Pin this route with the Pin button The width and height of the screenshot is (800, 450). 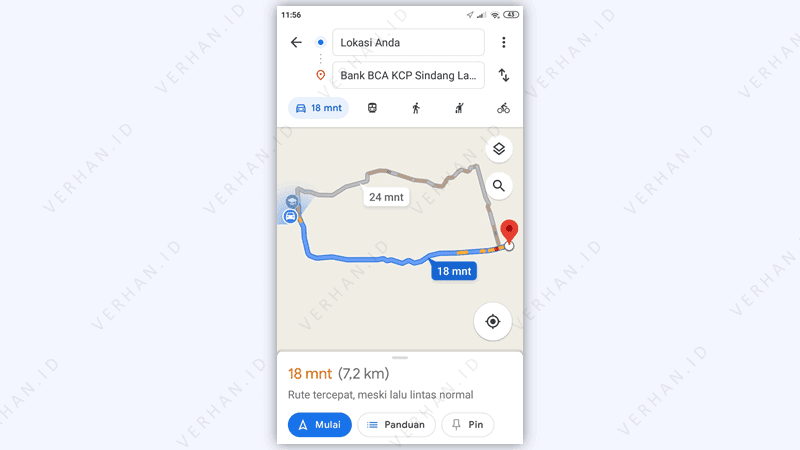click(x=468, y=424)
